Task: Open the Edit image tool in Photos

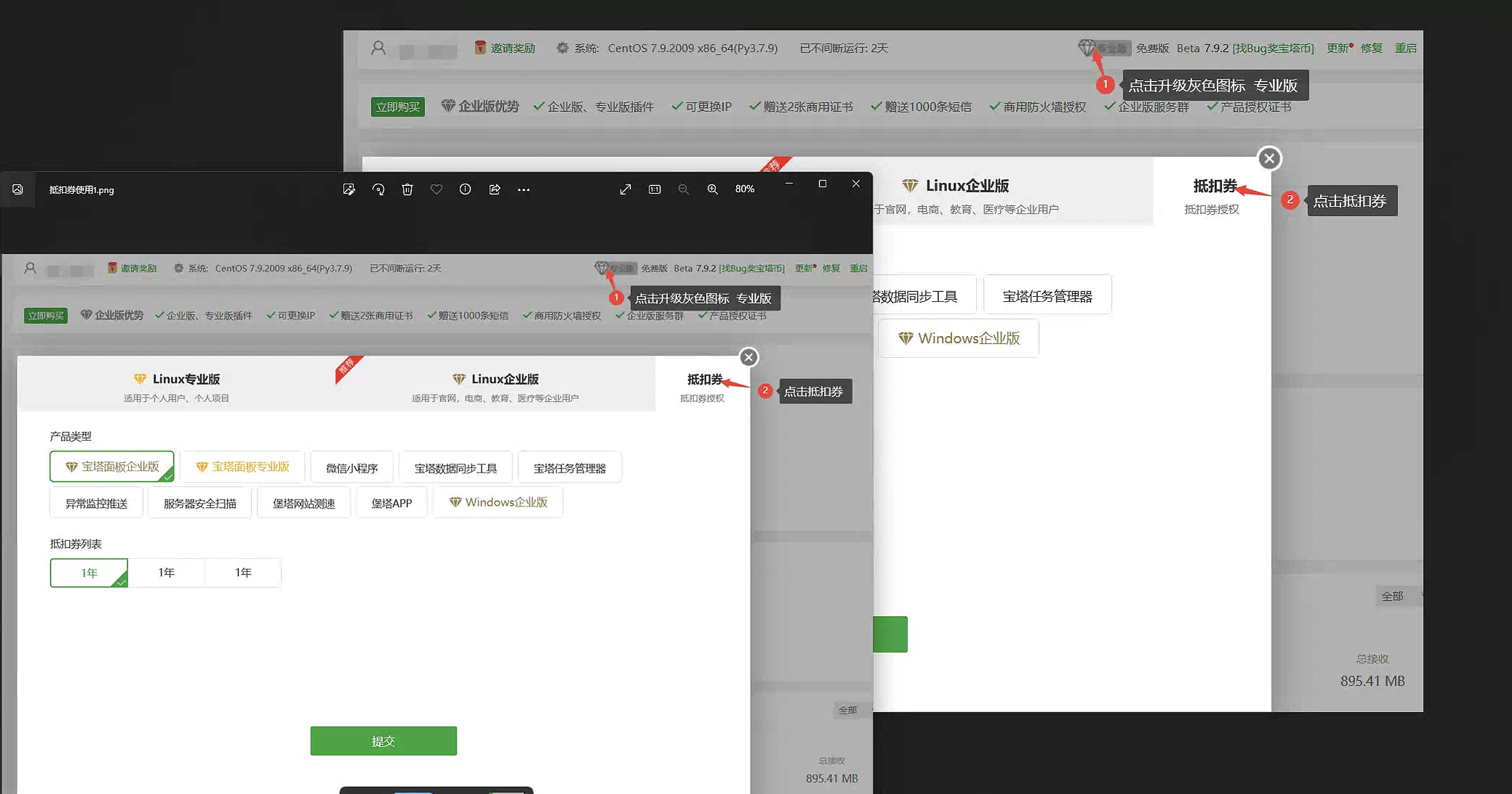Action: tap(349, 189)
